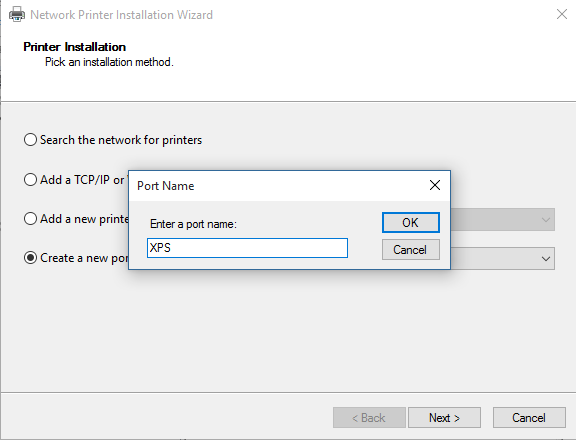Click the printer icon in the title bar
This screenshot has width=576, height=440.
coord(17,15)
